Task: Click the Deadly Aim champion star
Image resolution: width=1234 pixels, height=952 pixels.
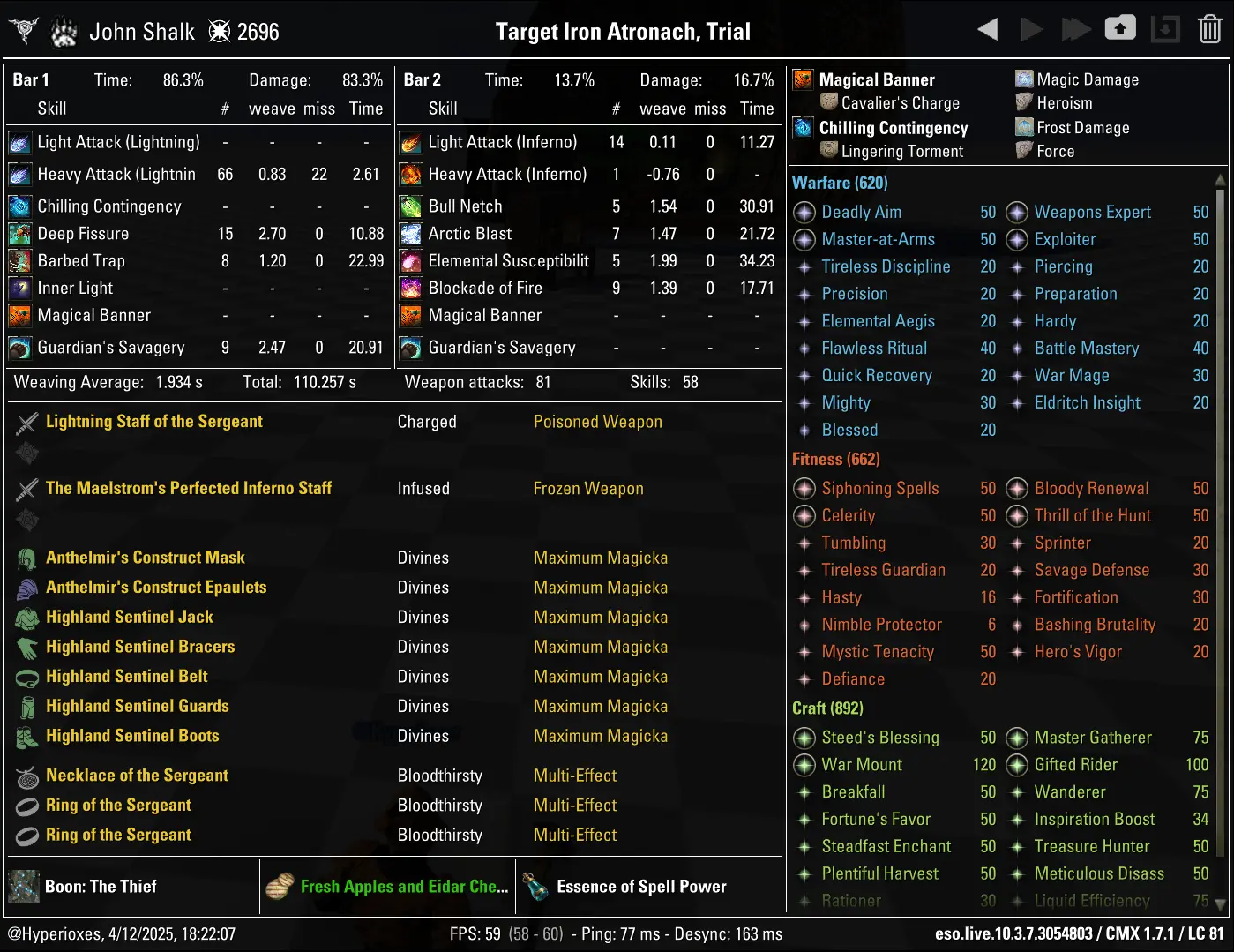Action: 804,213
